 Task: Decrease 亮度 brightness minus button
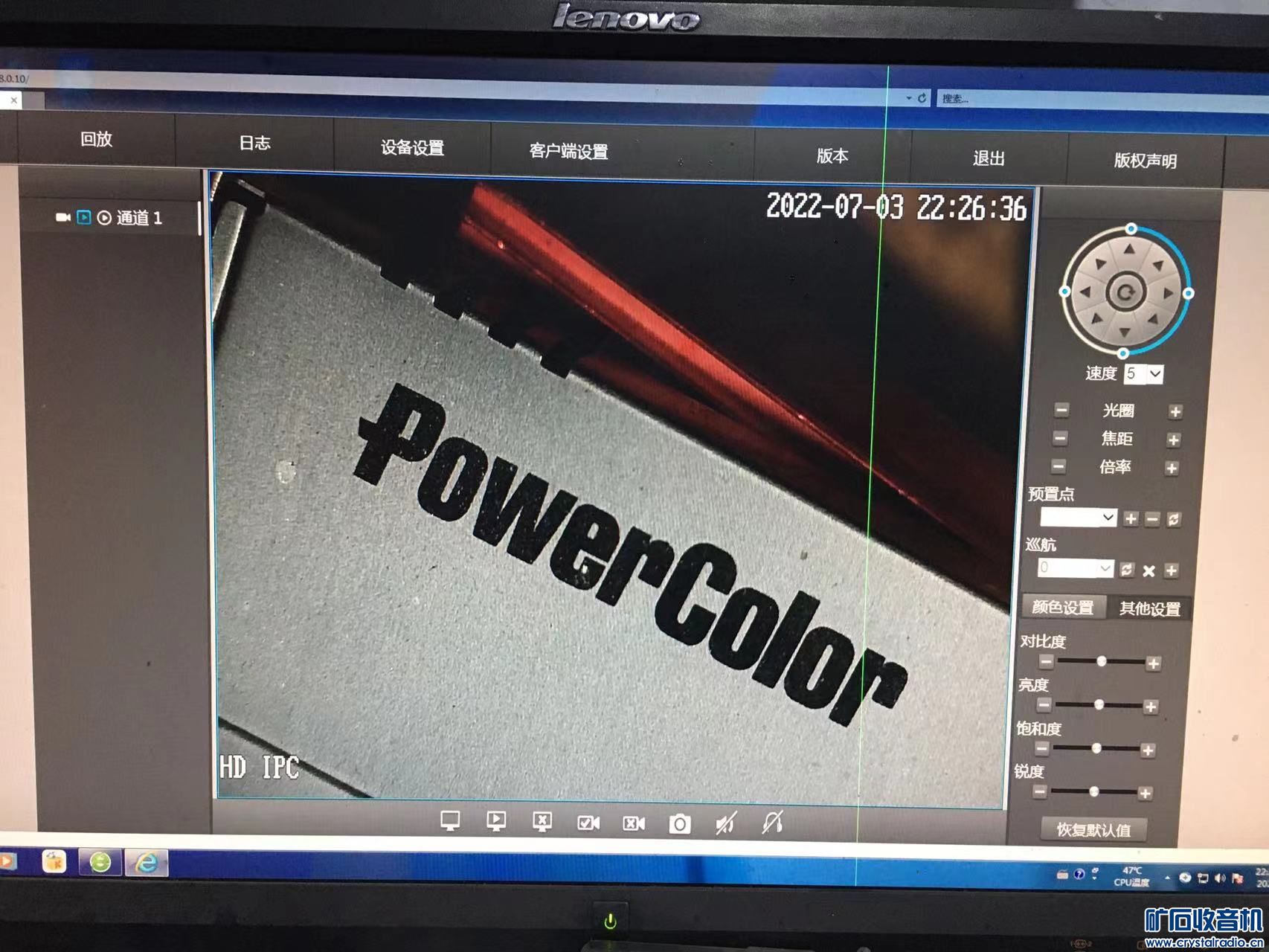(x=1044, y=704)
